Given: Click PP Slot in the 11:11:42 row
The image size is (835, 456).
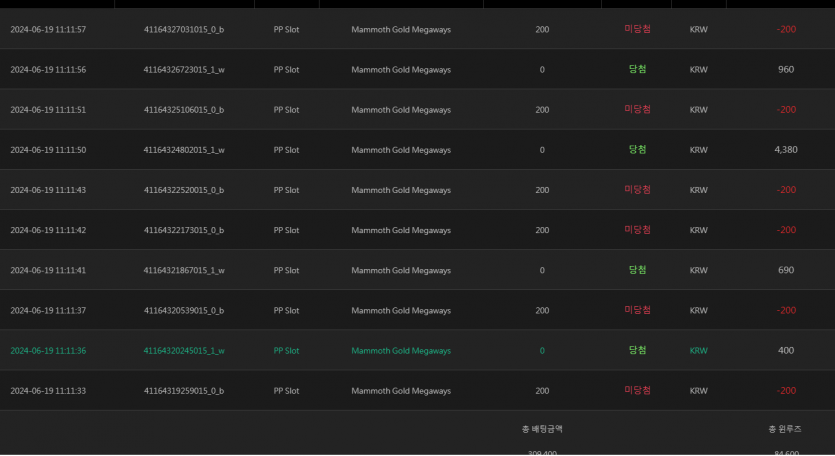Looking at the screenshot, I should (286, 230).
